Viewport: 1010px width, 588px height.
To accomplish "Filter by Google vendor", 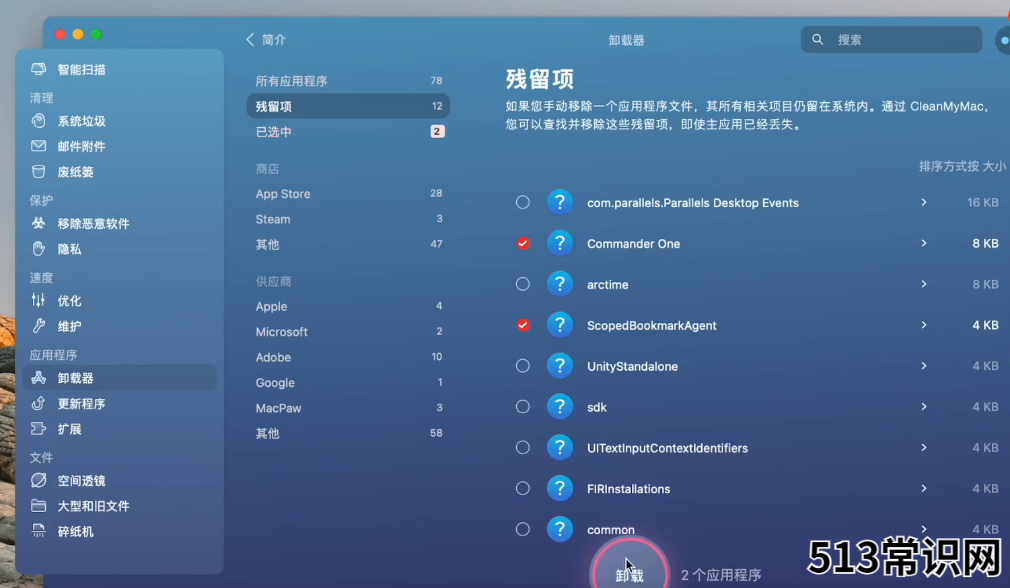I will point(348,383).
